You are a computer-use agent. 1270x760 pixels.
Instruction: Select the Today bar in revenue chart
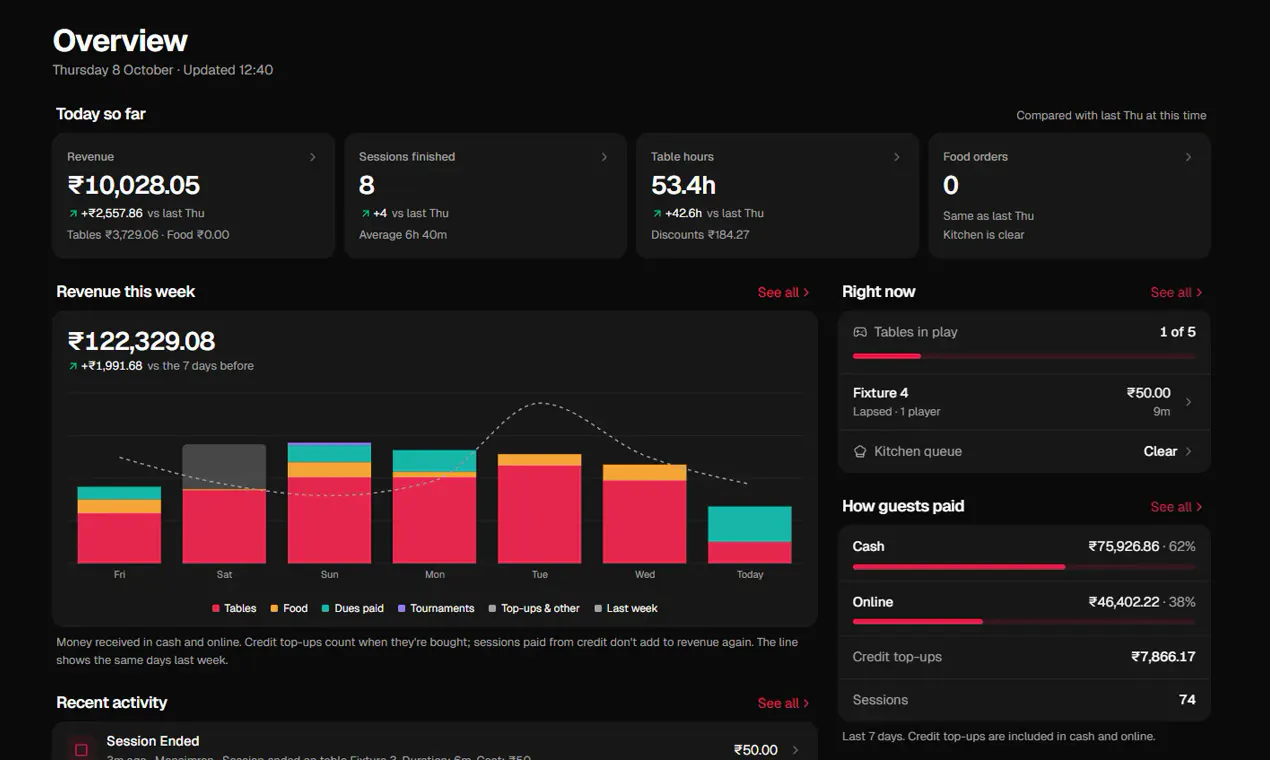coord(750,535)
